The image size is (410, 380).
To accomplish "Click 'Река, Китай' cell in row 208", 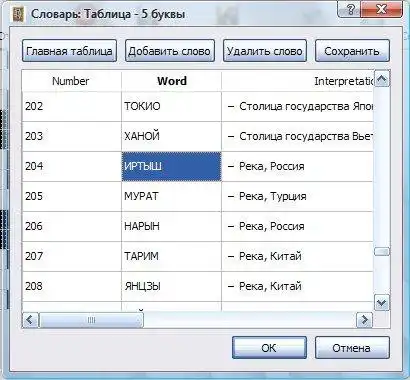I will (298, 286).
